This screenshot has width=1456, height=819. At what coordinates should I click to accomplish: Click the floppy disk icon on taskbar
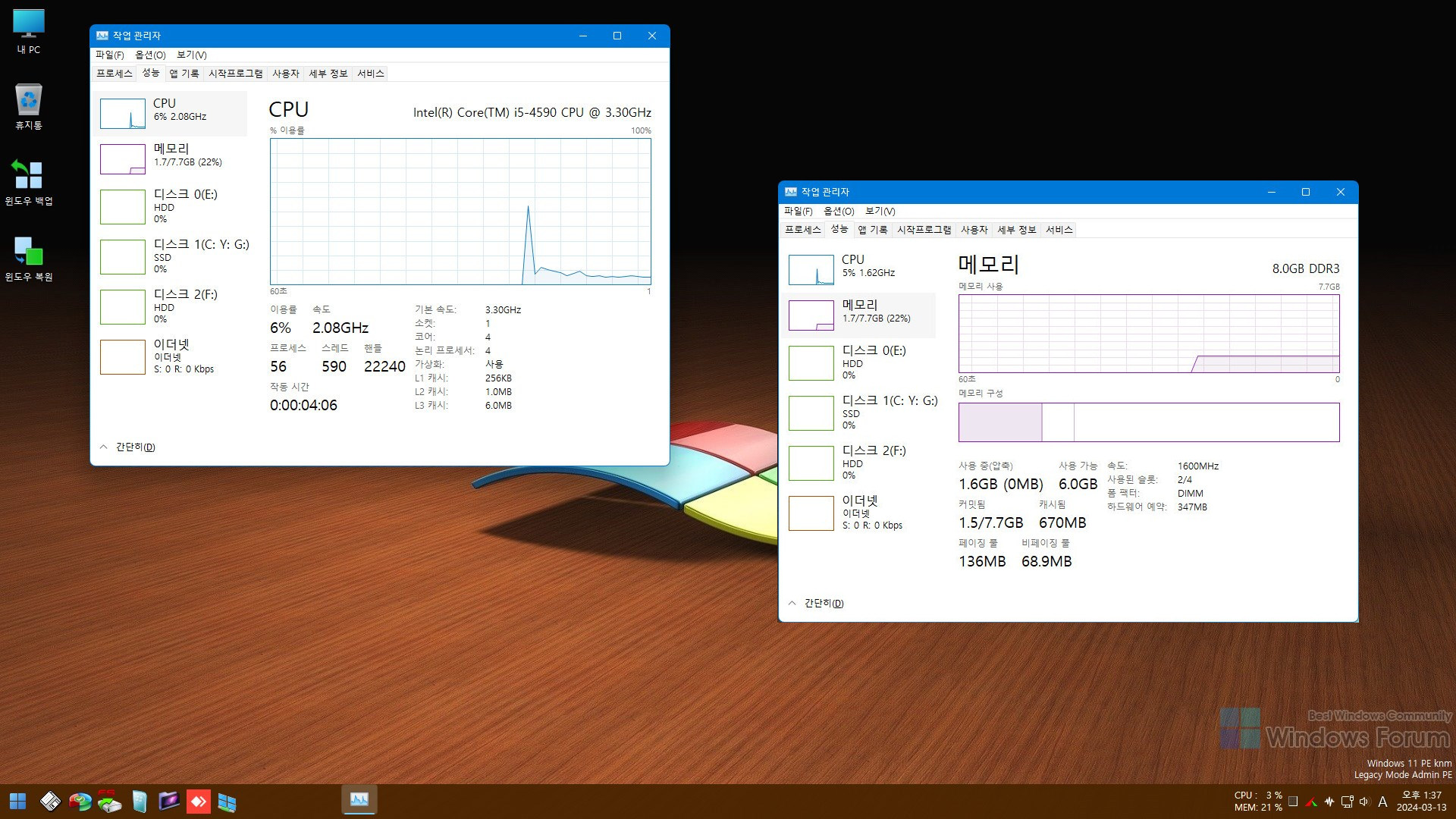pyautogui.click(x=50, y=802)
